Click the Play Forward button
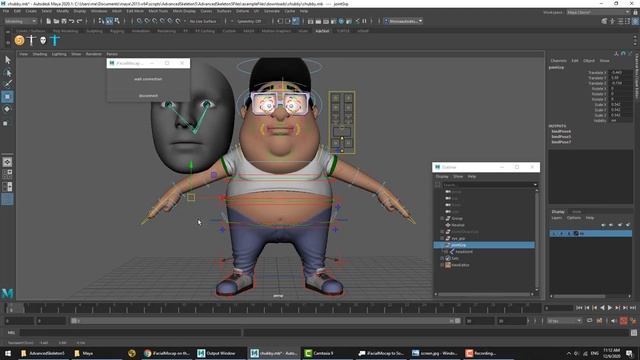The image size is (640, 360). click(610, 308)
